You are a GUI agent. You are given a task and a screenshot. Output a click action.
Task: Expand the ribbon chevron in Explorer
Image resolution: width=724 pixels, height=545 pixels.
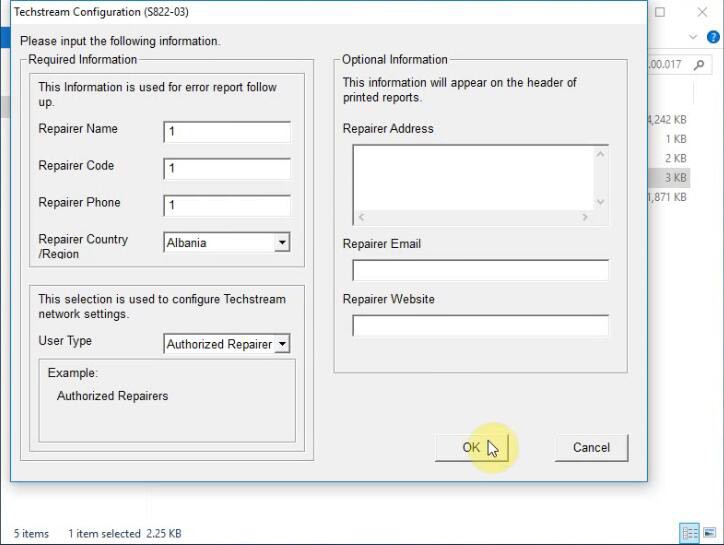tap(693, 36)
